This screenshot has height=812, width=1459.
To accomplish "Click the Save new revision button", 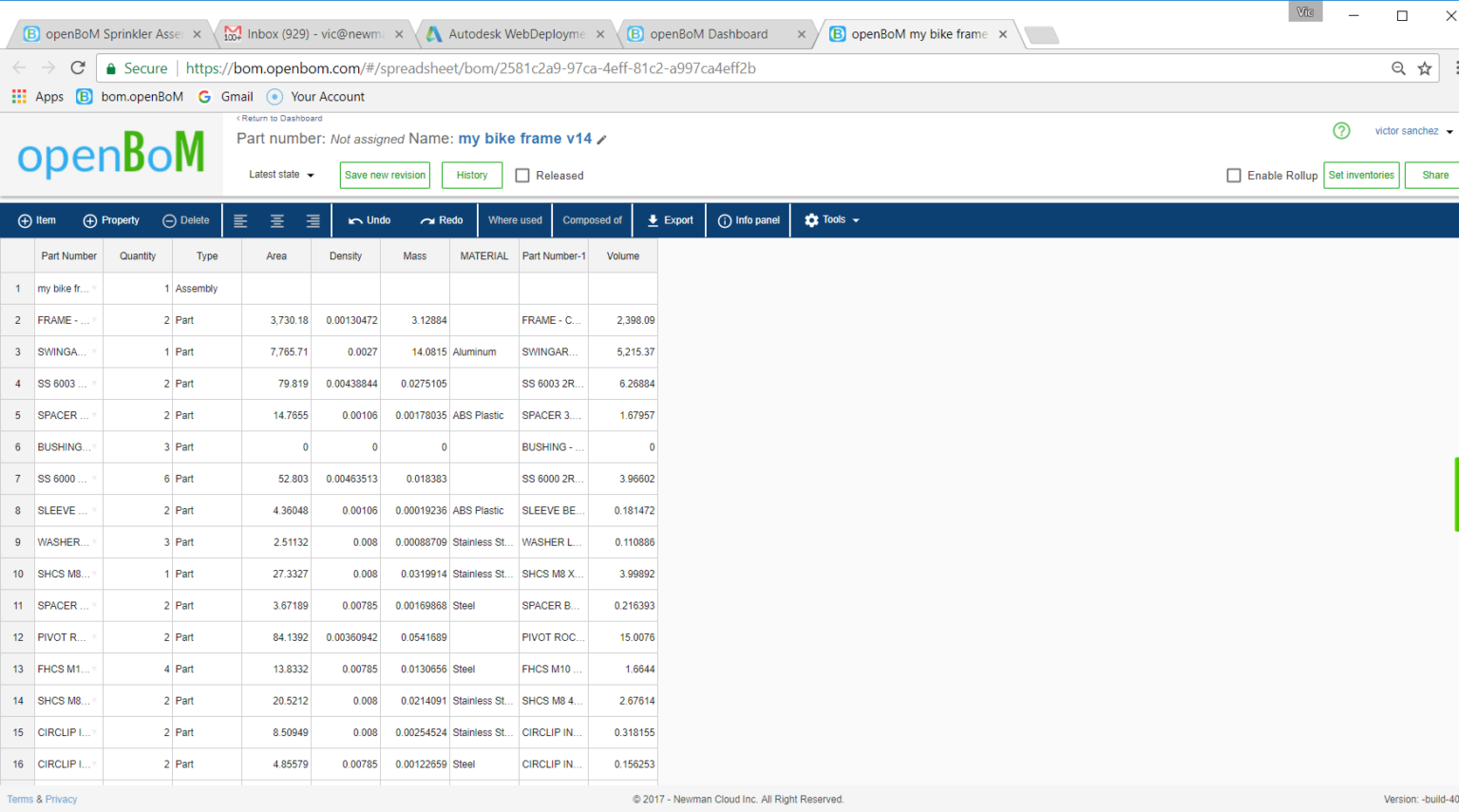I will tap(385, 175).
